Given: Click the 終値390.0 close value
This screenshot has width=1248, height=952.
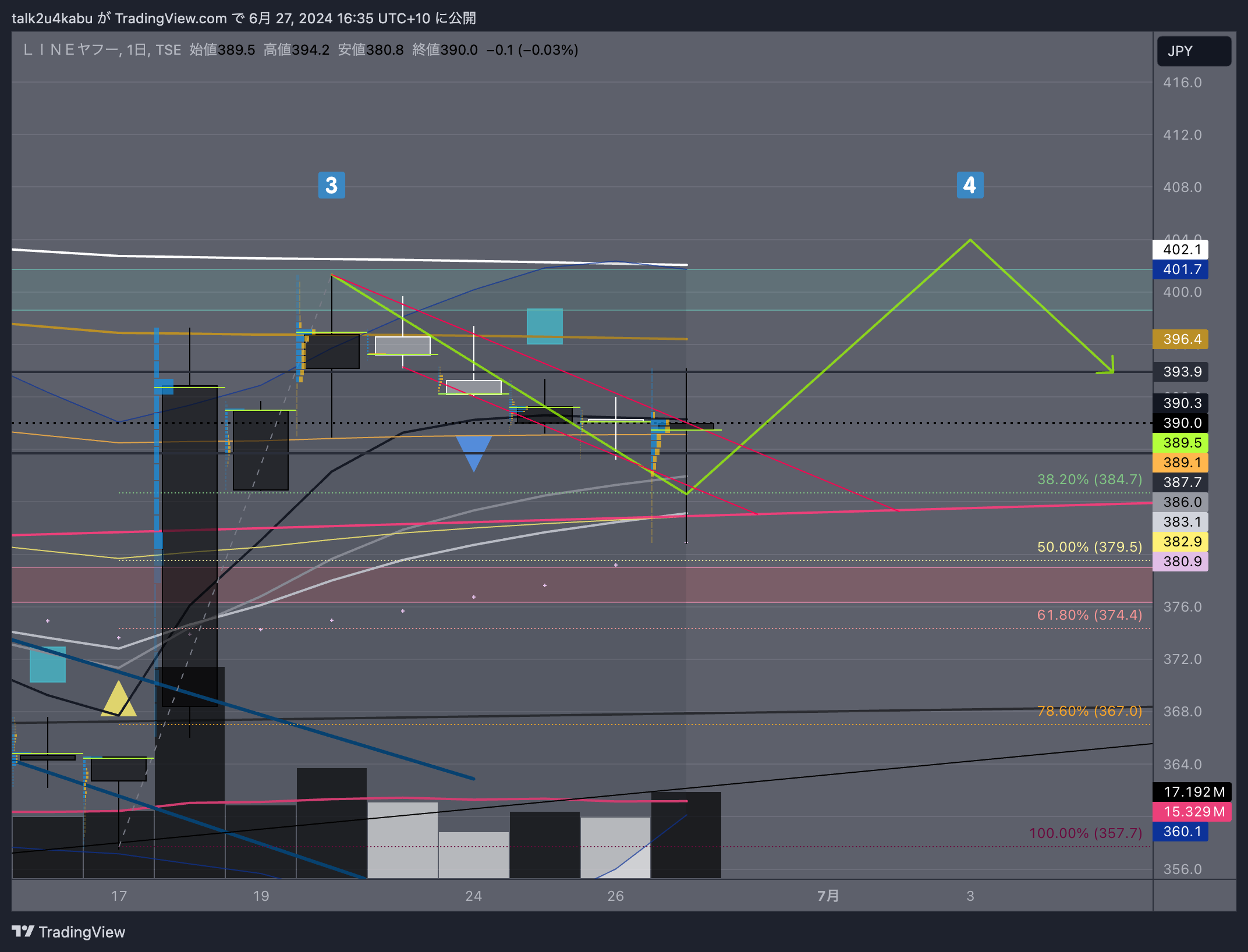Looking at the screenshot, I should point(445,50).
